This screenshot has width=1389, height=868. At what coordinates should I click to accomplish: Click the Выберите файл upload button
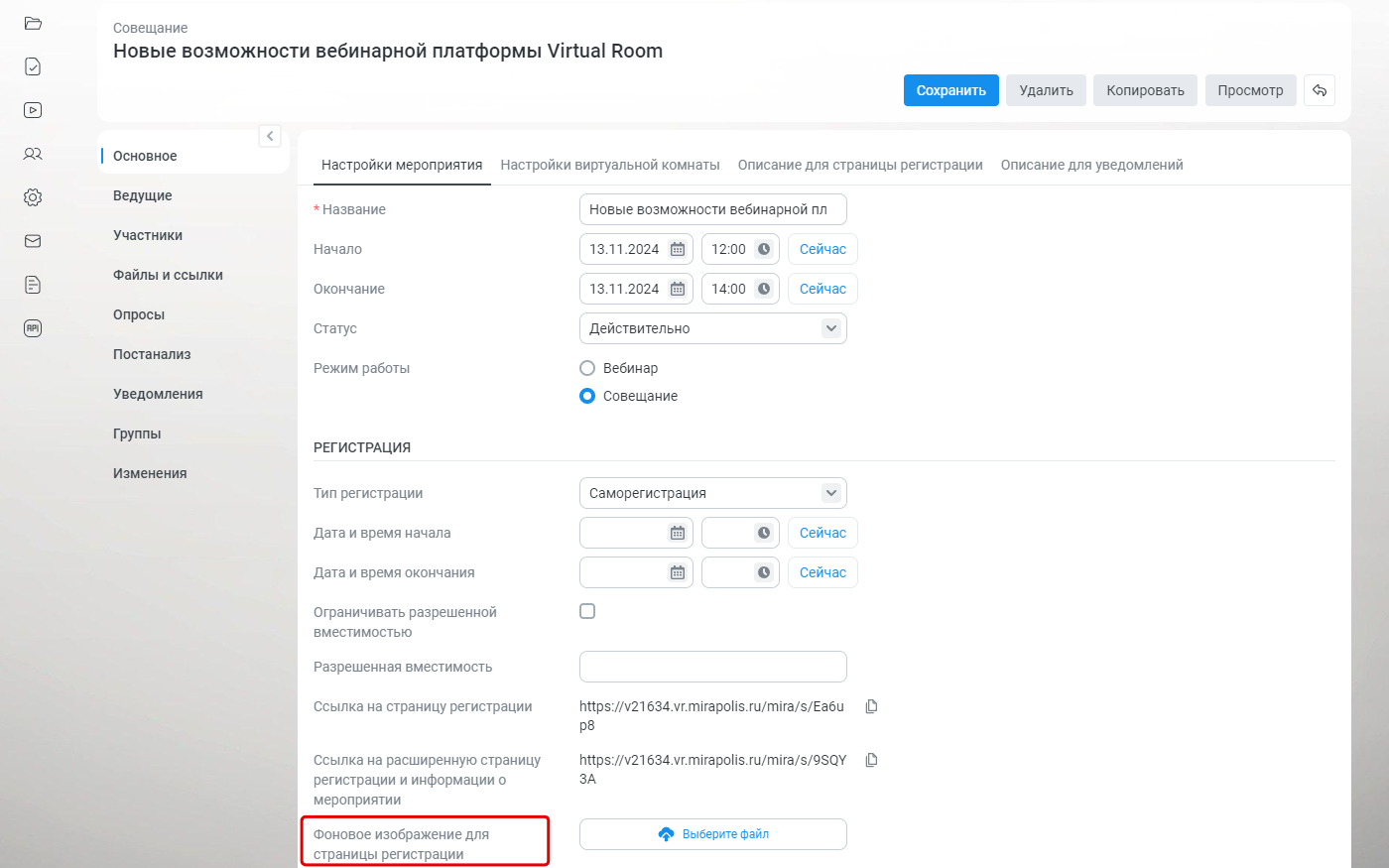tap(713, 834)
